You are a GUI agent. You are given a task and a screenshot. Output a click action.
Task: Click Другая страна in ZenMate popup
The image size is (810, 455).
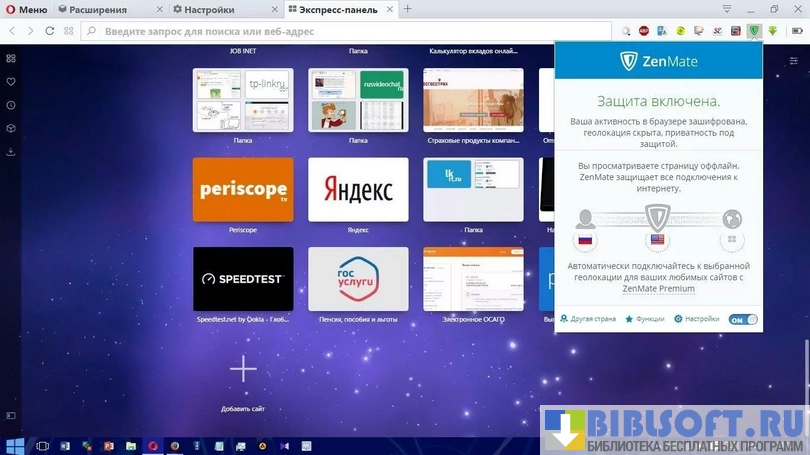pos(588,319)
